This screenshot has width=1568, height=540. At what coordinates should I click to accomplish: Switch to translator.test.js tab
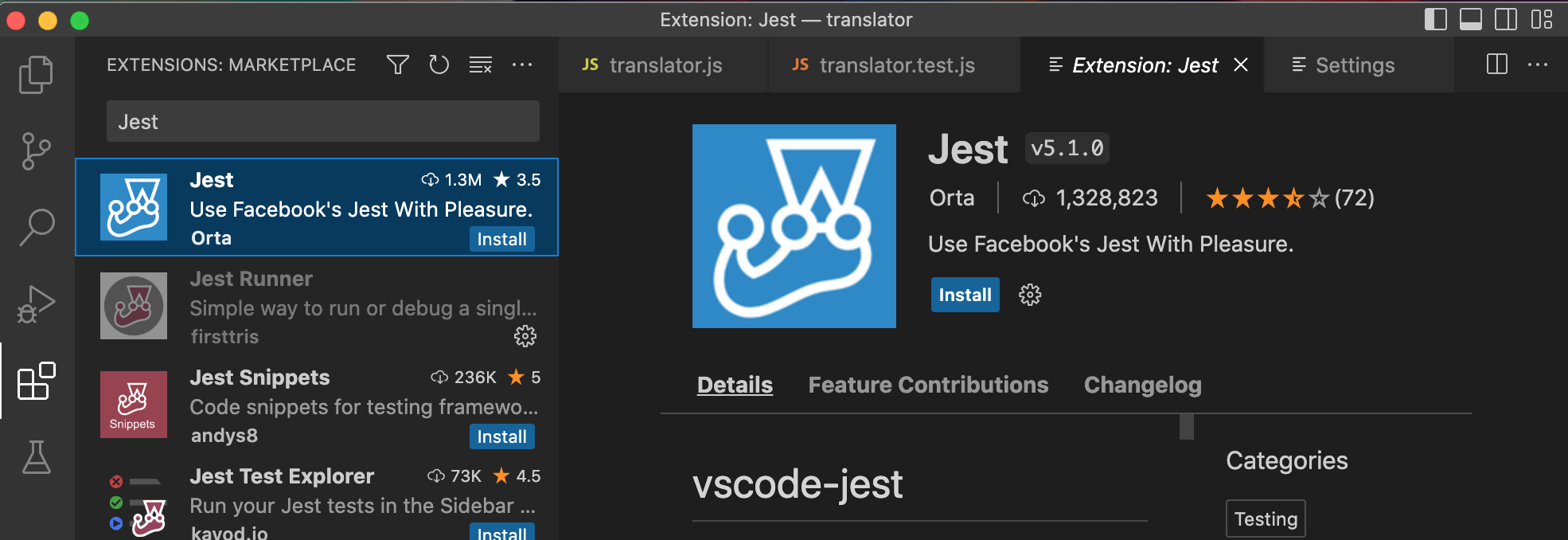(x=894, y=65)
